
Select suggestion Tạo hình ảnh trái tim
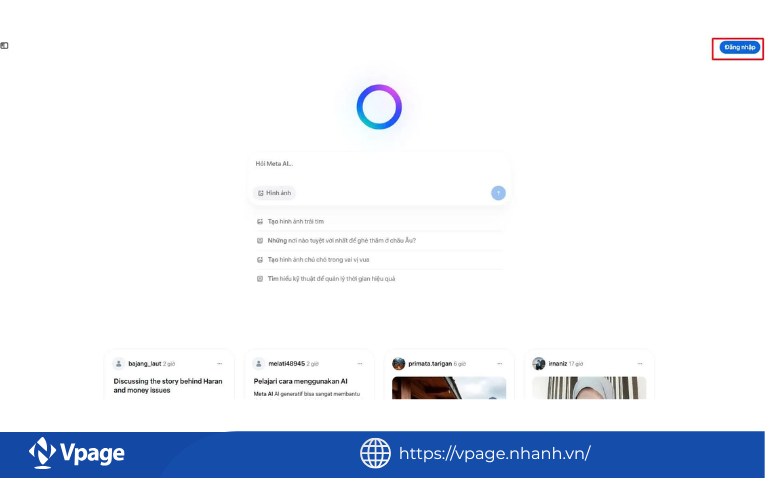(296, 221)
